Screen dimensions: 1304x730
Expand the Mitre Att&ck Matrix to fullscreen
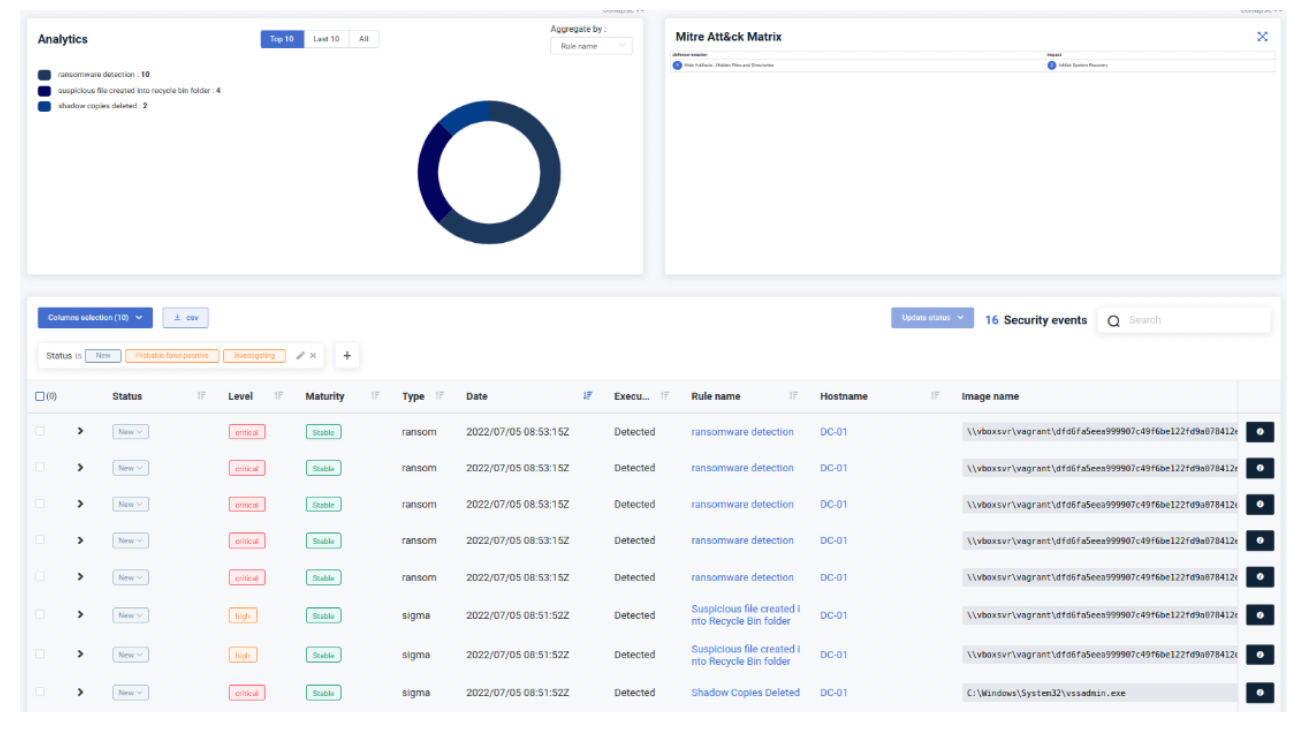tap(1262, 37)
